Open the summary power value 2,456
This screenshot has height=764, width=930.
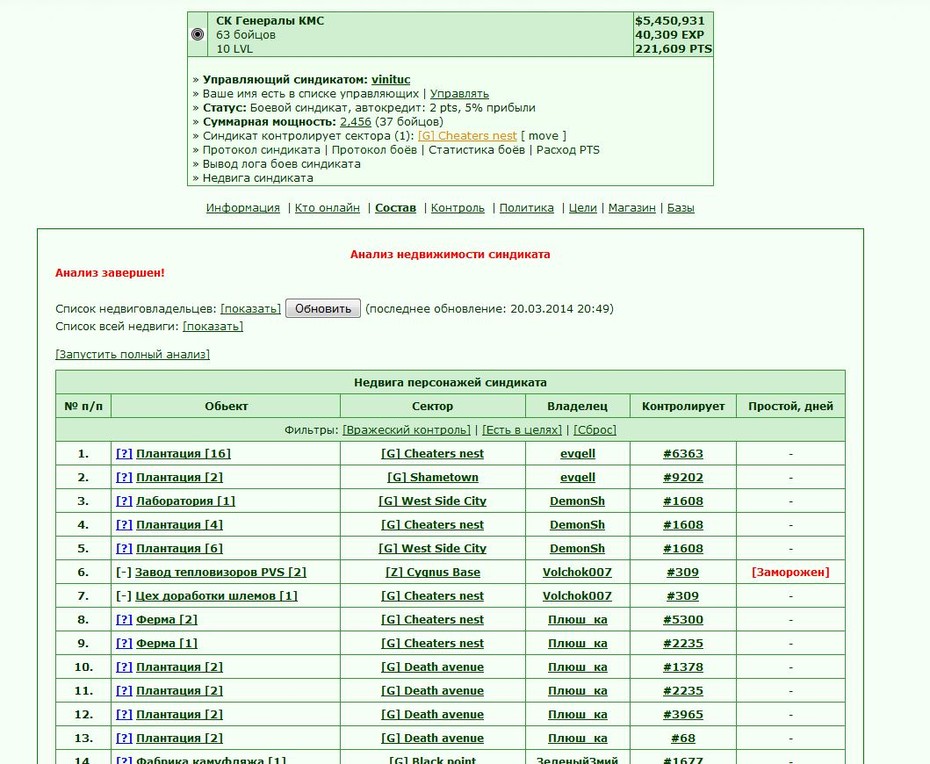(x=355, y=122)
